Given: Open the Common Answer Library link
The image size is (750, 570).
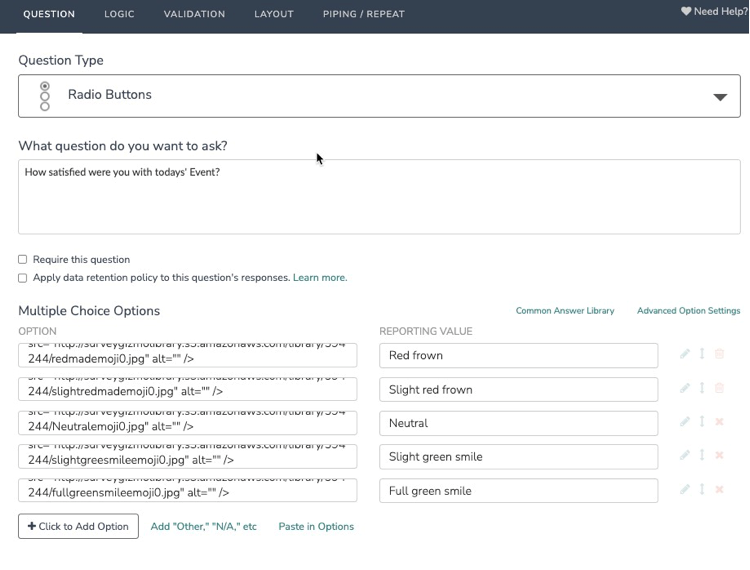Looking at the screenshot, I should (564, 311).
